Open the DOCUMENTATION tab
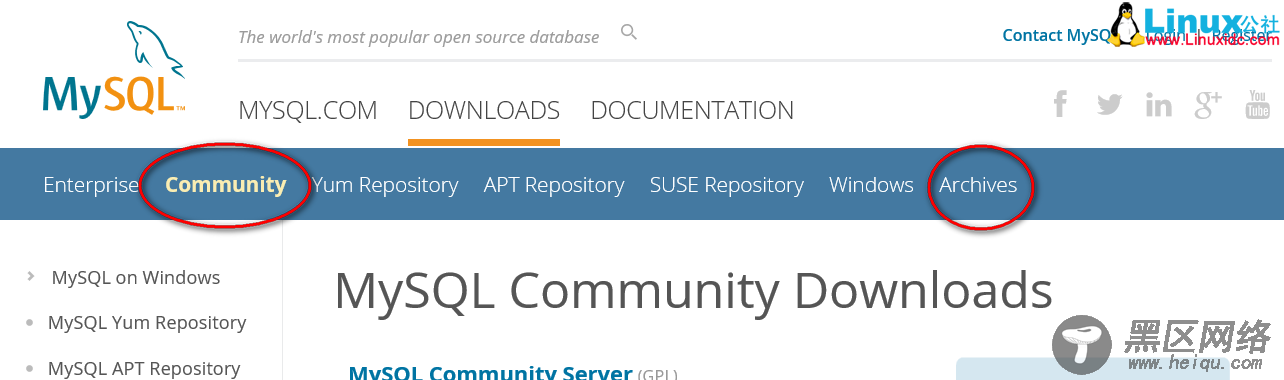Viewport: 1284px width, 380px height. click(x=692, y=110)
